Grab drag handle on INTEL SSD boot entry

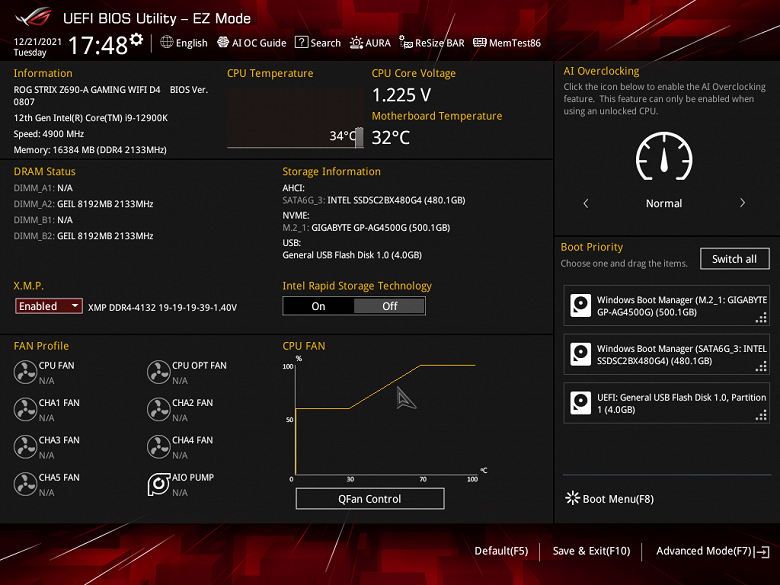coord(762,366)
